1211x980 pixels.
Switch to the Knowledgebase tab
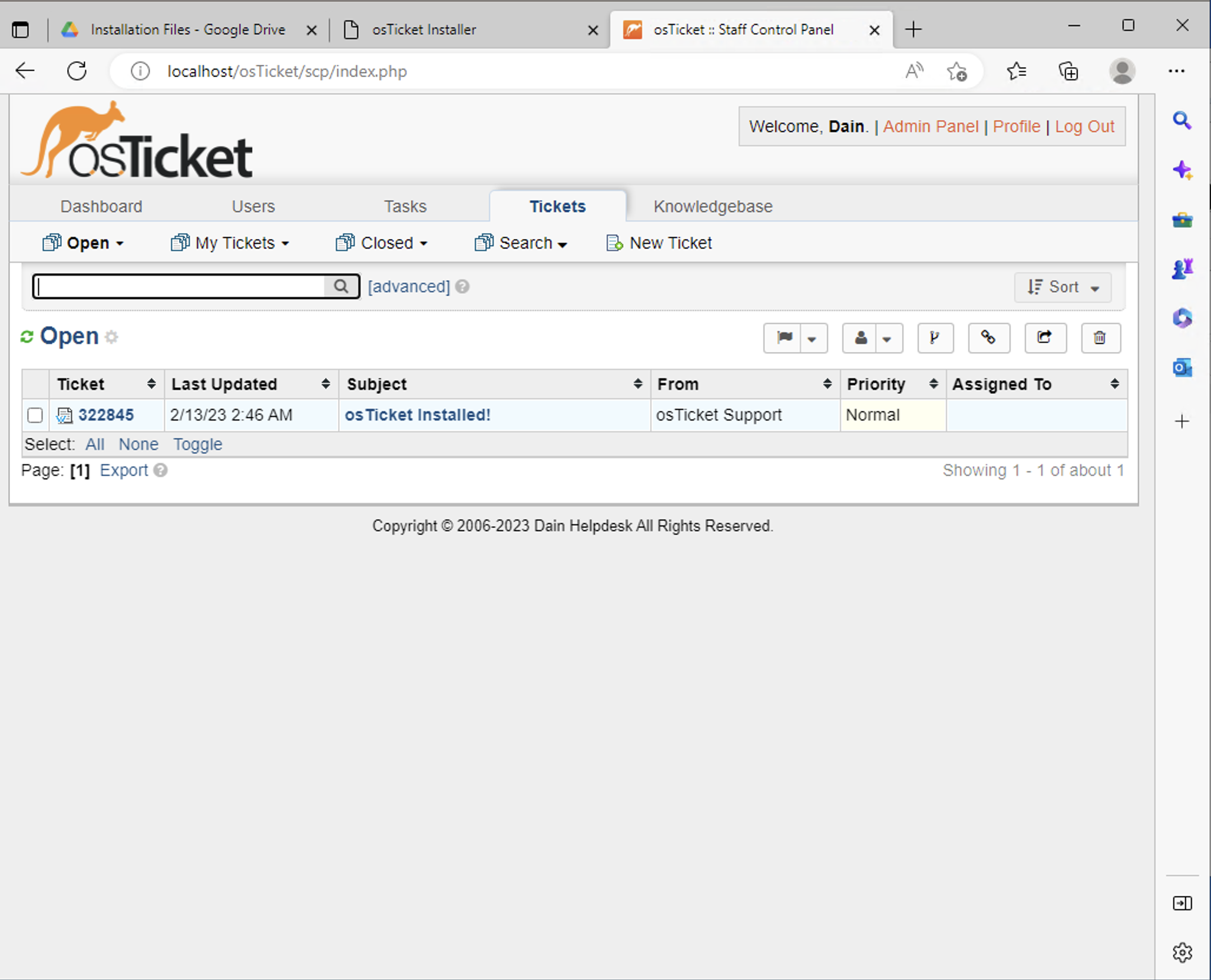coord(712,206)
